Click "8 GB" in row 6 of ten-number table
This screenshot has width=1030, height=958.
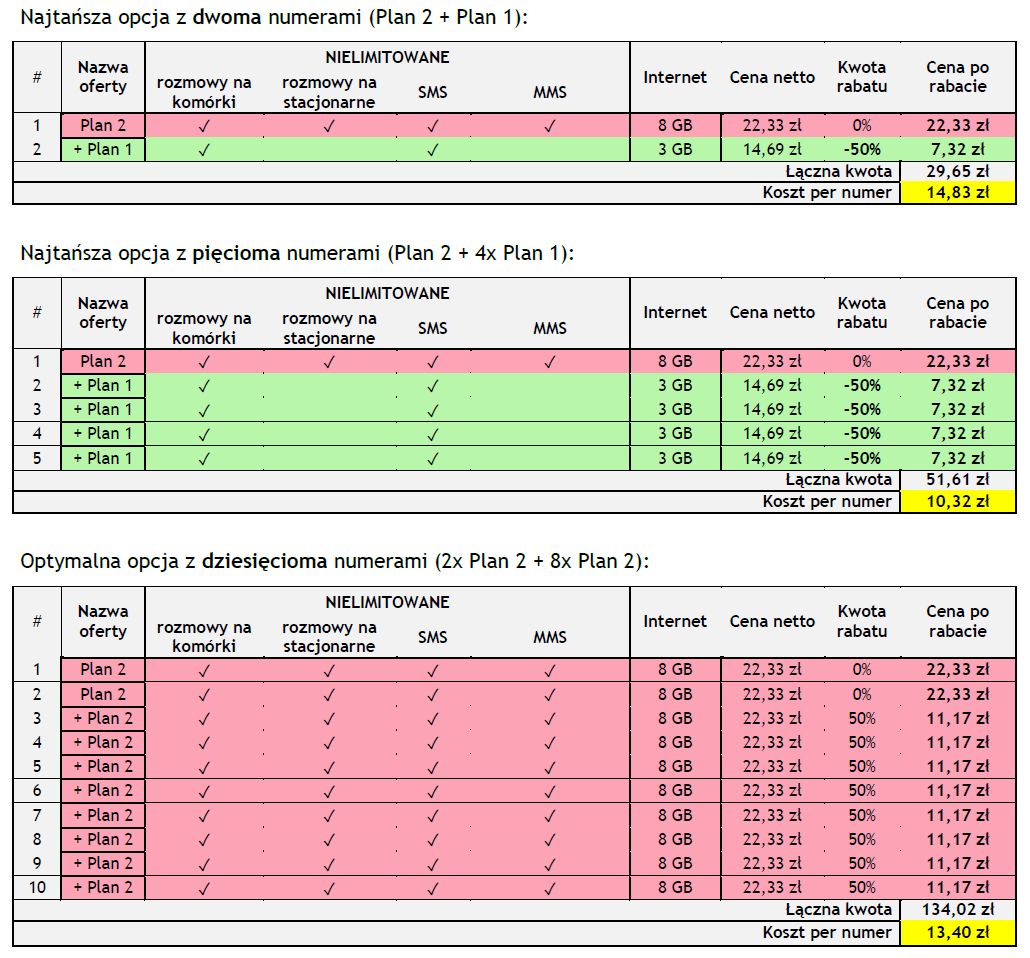(x=675, y=790)
